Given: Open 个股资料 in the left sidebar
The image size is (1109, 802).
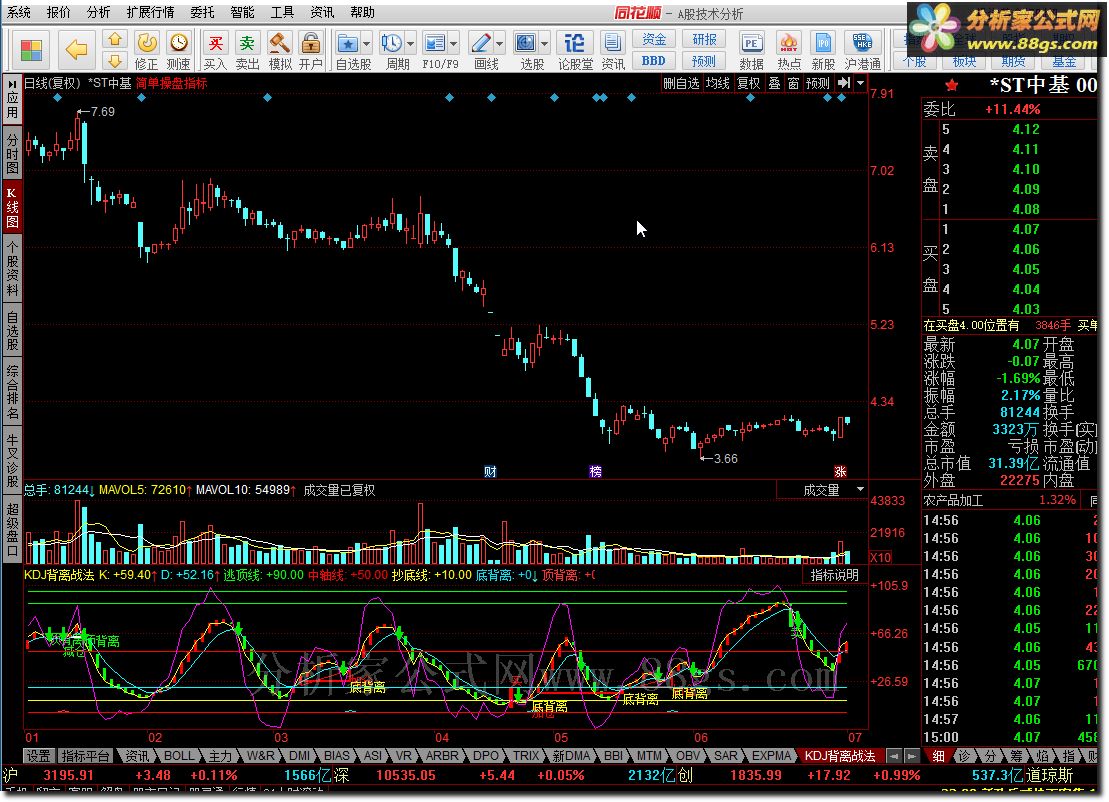Looking at the screenshot, I should coord(12,269).
